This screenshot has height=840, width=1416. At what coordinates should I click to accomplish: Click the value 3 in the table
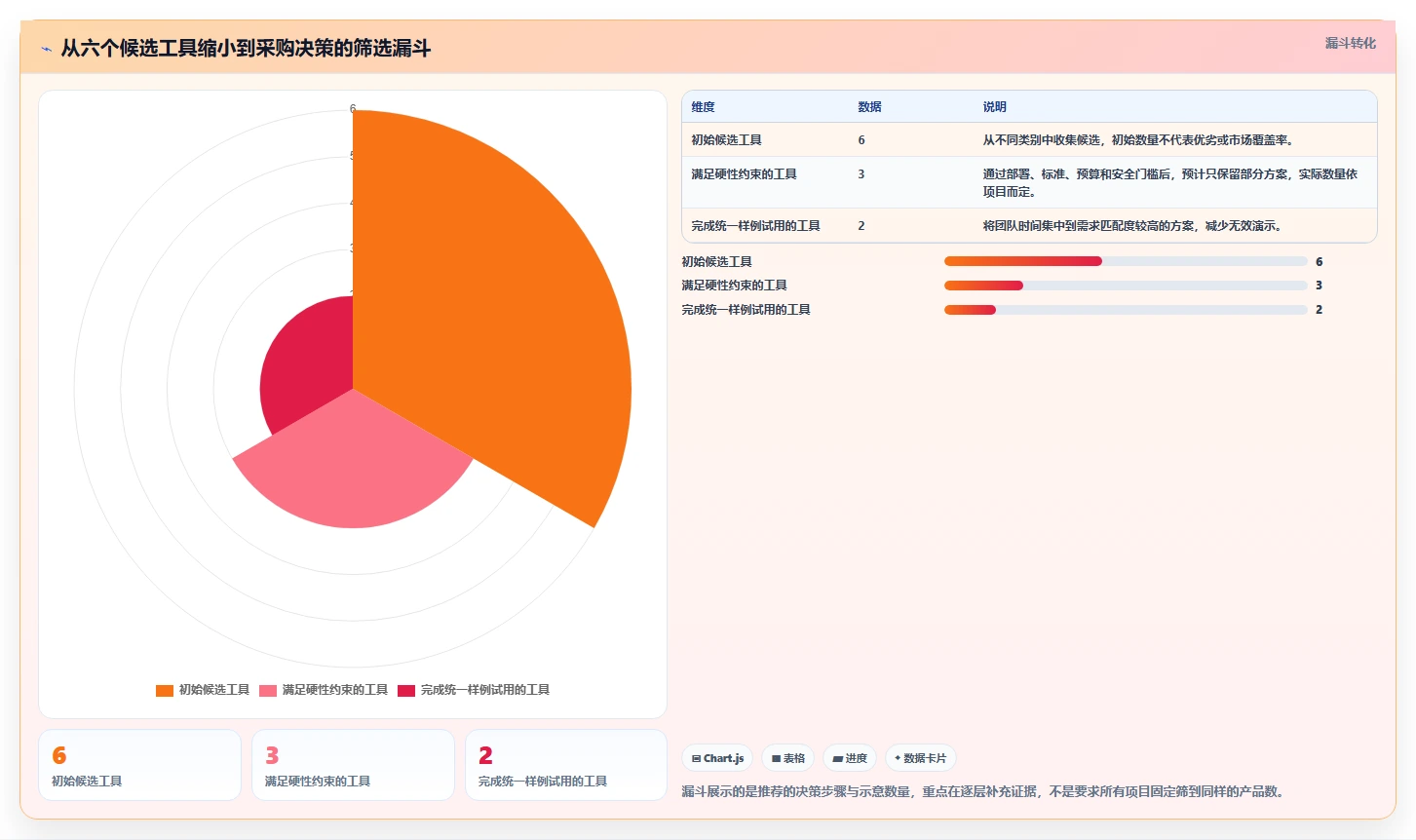(861, 174)
